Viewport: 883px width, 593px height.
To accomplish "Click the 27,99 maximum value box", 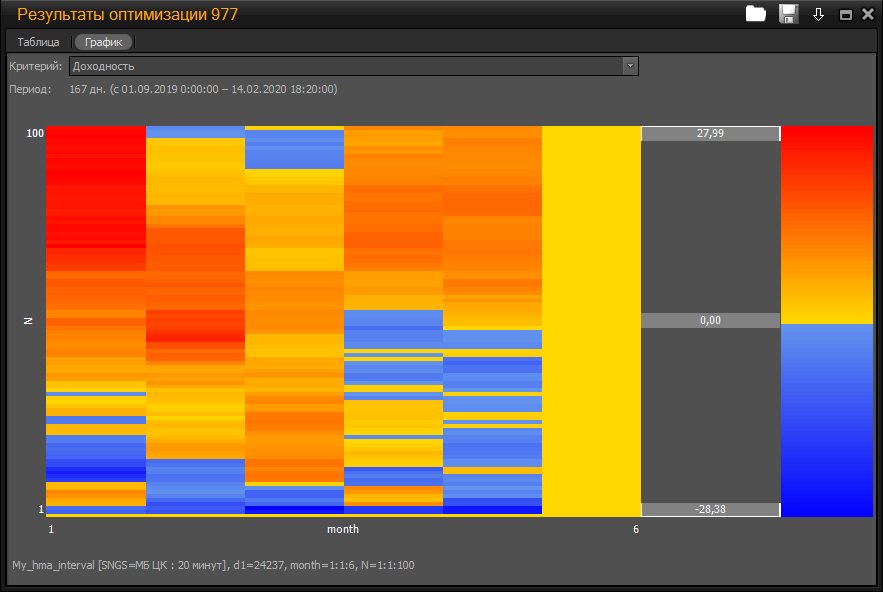I will coord(710,134).
